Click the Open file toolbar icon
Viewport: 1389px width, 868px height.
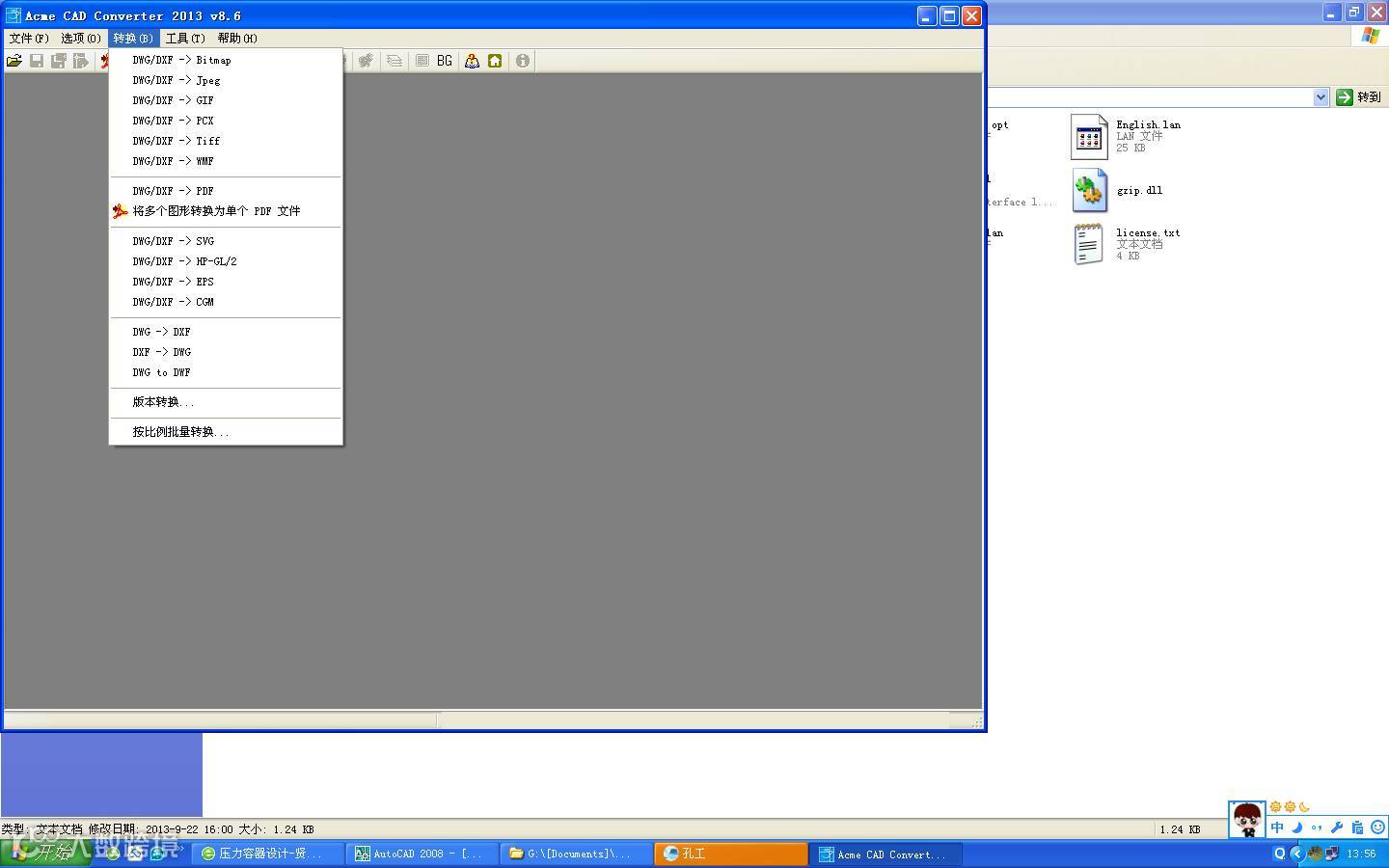[x=14, y=61]
